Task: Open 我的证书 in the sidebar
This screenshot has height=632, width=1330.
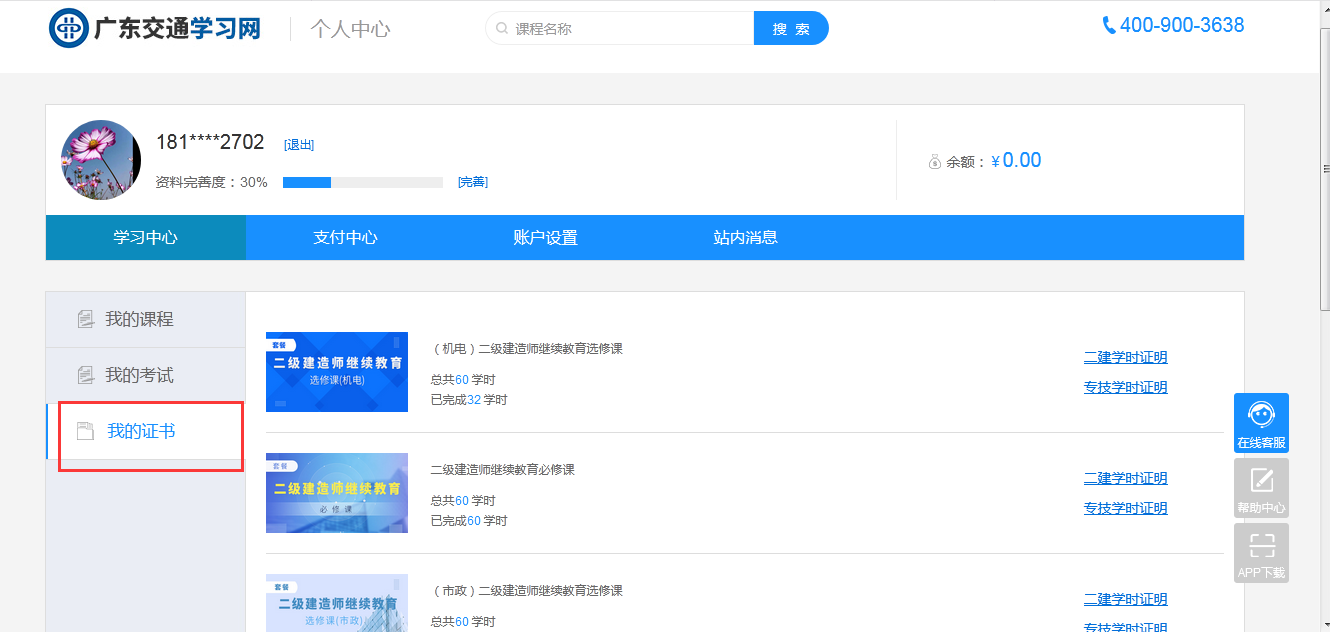Action: click(x=141, y=431)
